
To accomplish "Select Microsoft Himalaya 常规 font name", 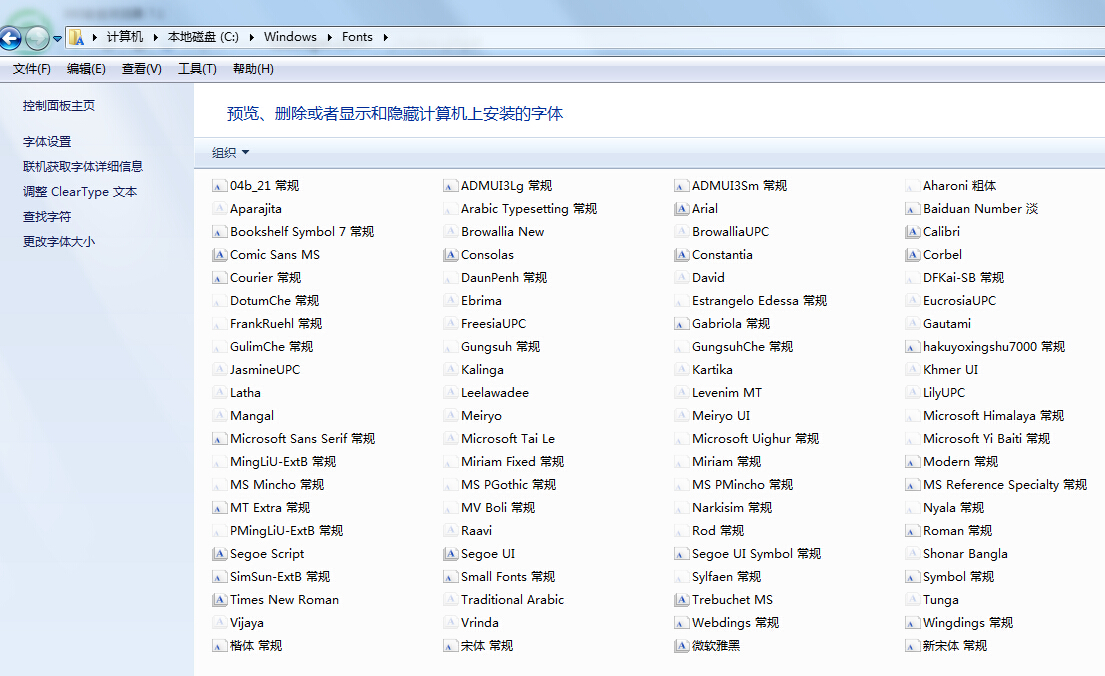I will [x=994, y=416].
